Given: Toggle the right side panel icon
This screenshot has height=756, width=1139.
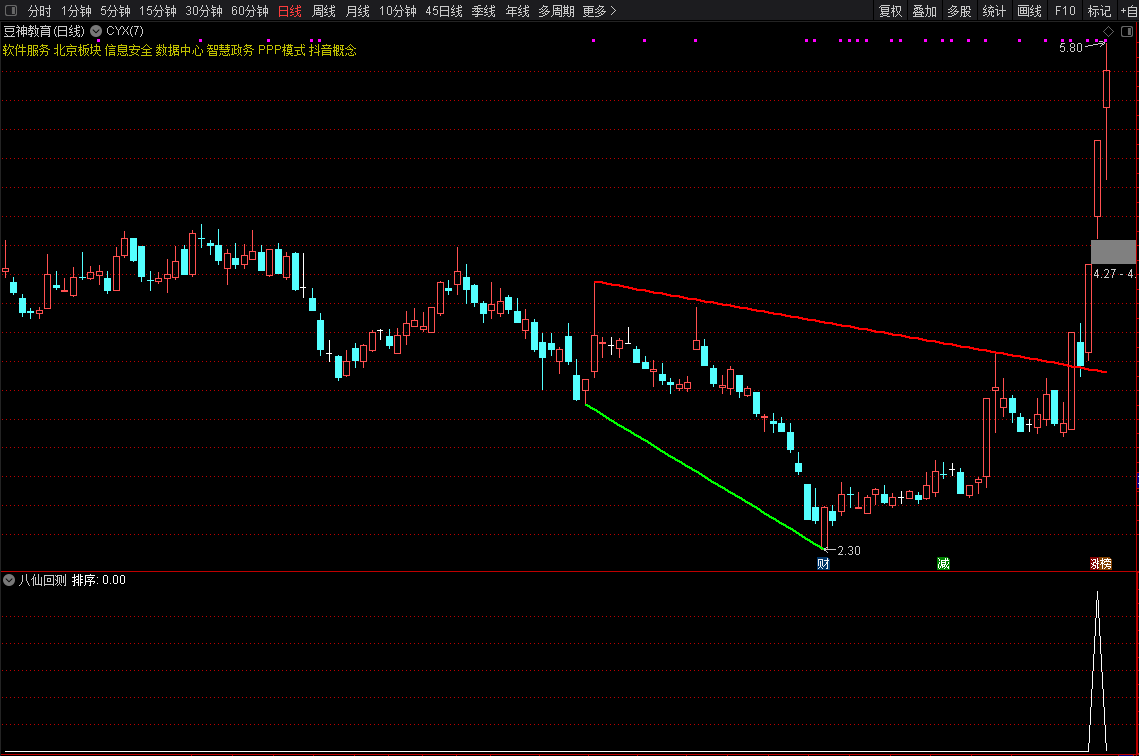Looking at the screenshot, I should 1128,32.
